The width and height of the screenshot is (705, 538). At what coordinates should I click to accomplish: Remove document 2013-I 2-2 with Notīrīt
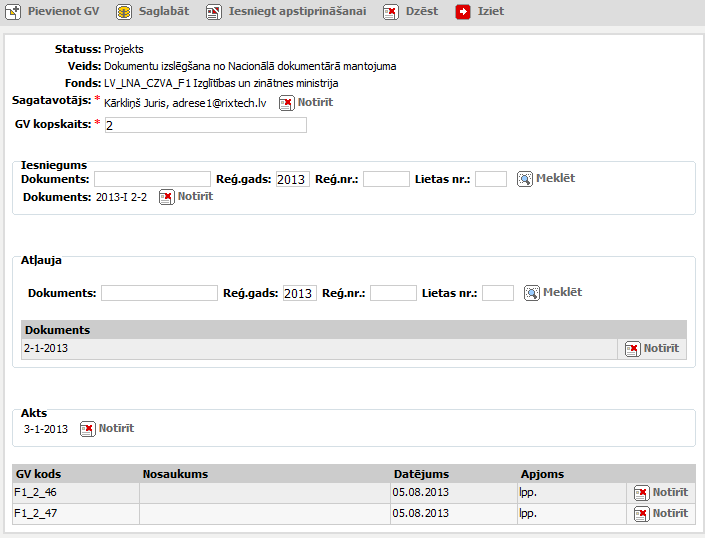click(x=167, y=197)
